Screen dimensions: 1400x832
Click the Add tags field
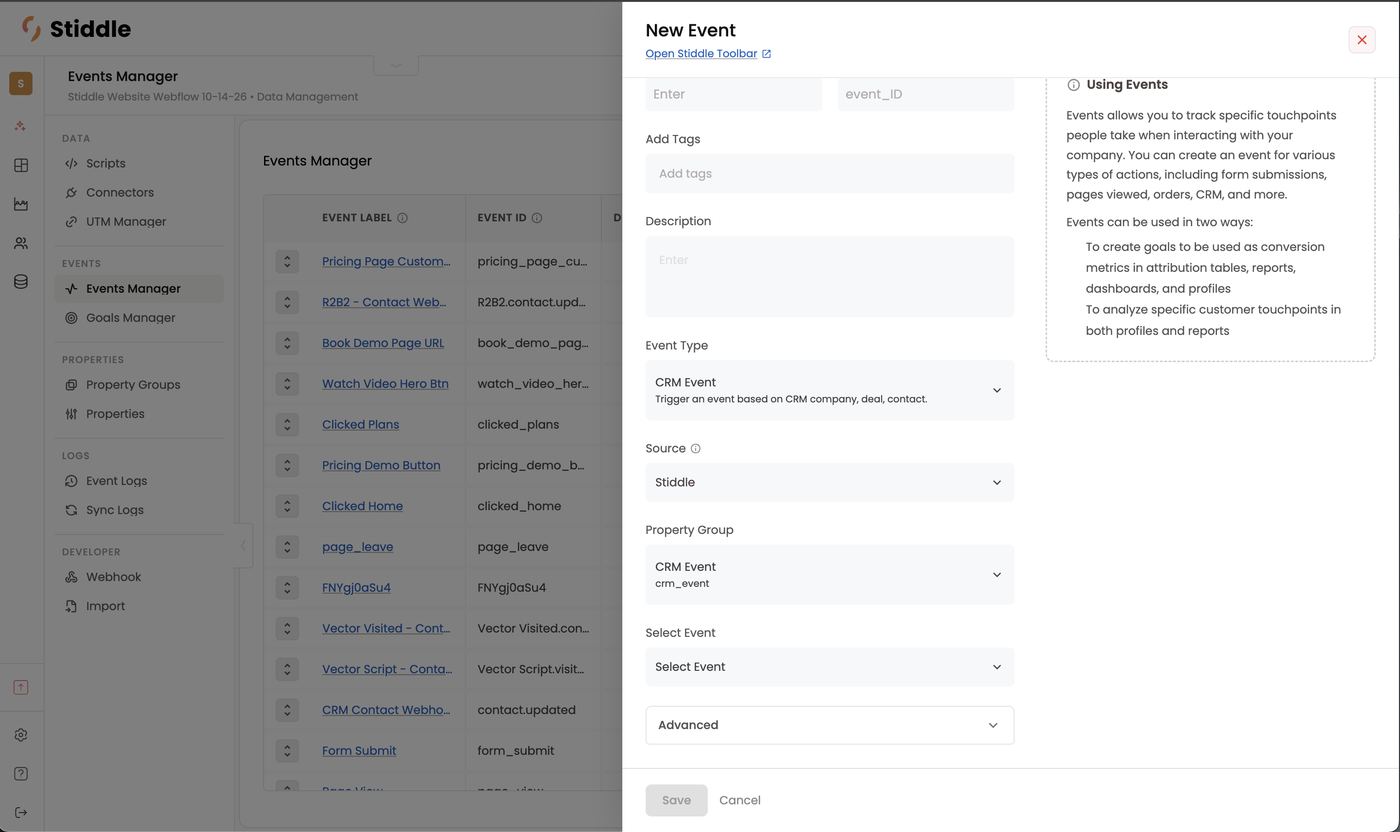(x=830, y=174)
